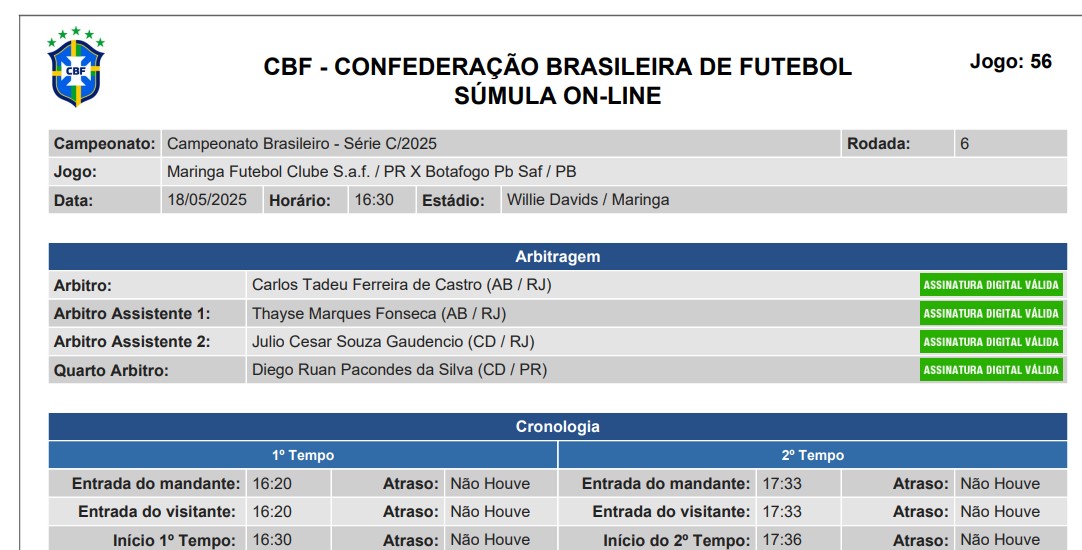Click Quarto Arbitro digital signature badge
The height and width of the screenshot is (550, 1082).
991,370
